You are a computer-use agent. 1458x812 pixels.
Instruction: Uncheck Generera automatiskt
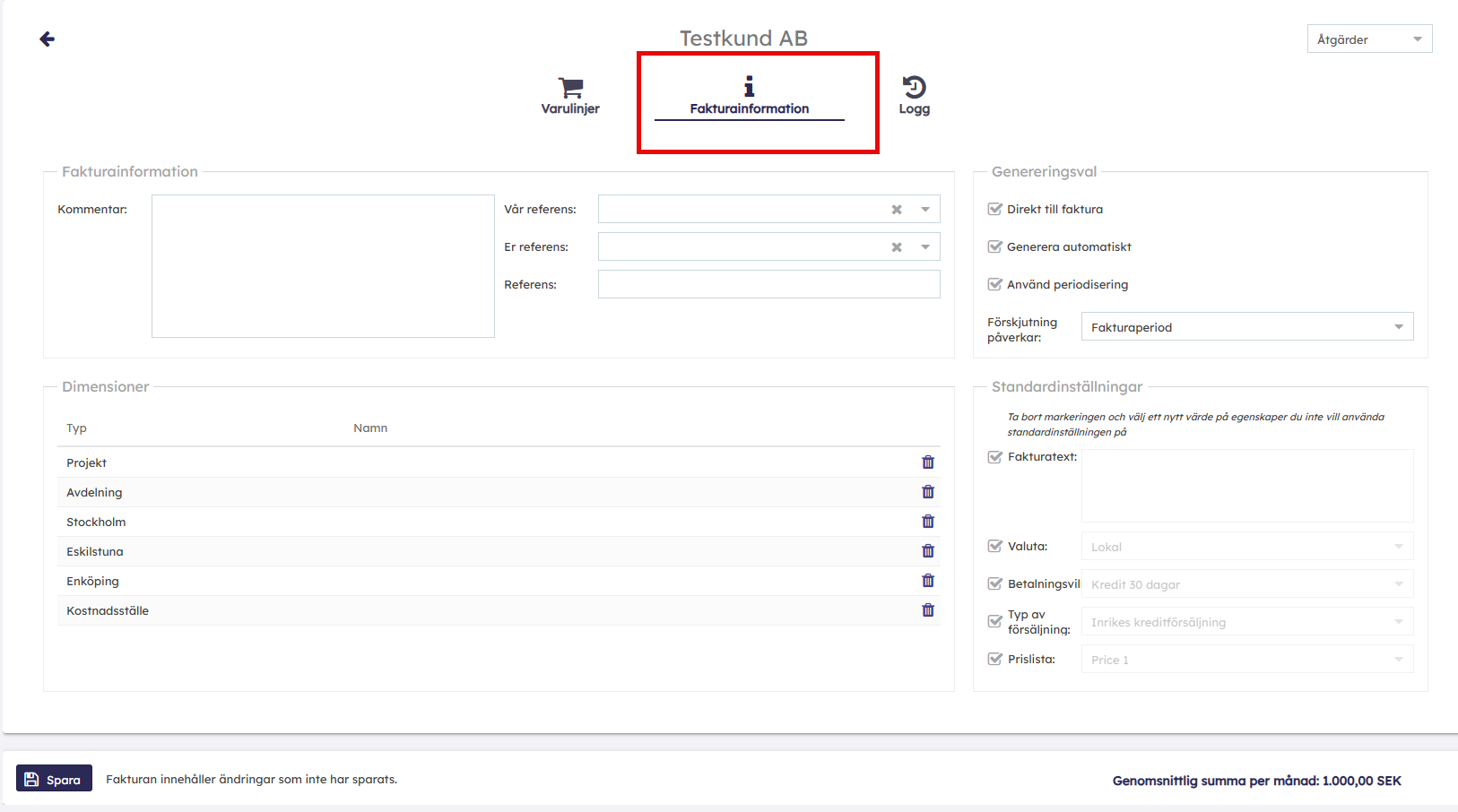click(994, 246)
